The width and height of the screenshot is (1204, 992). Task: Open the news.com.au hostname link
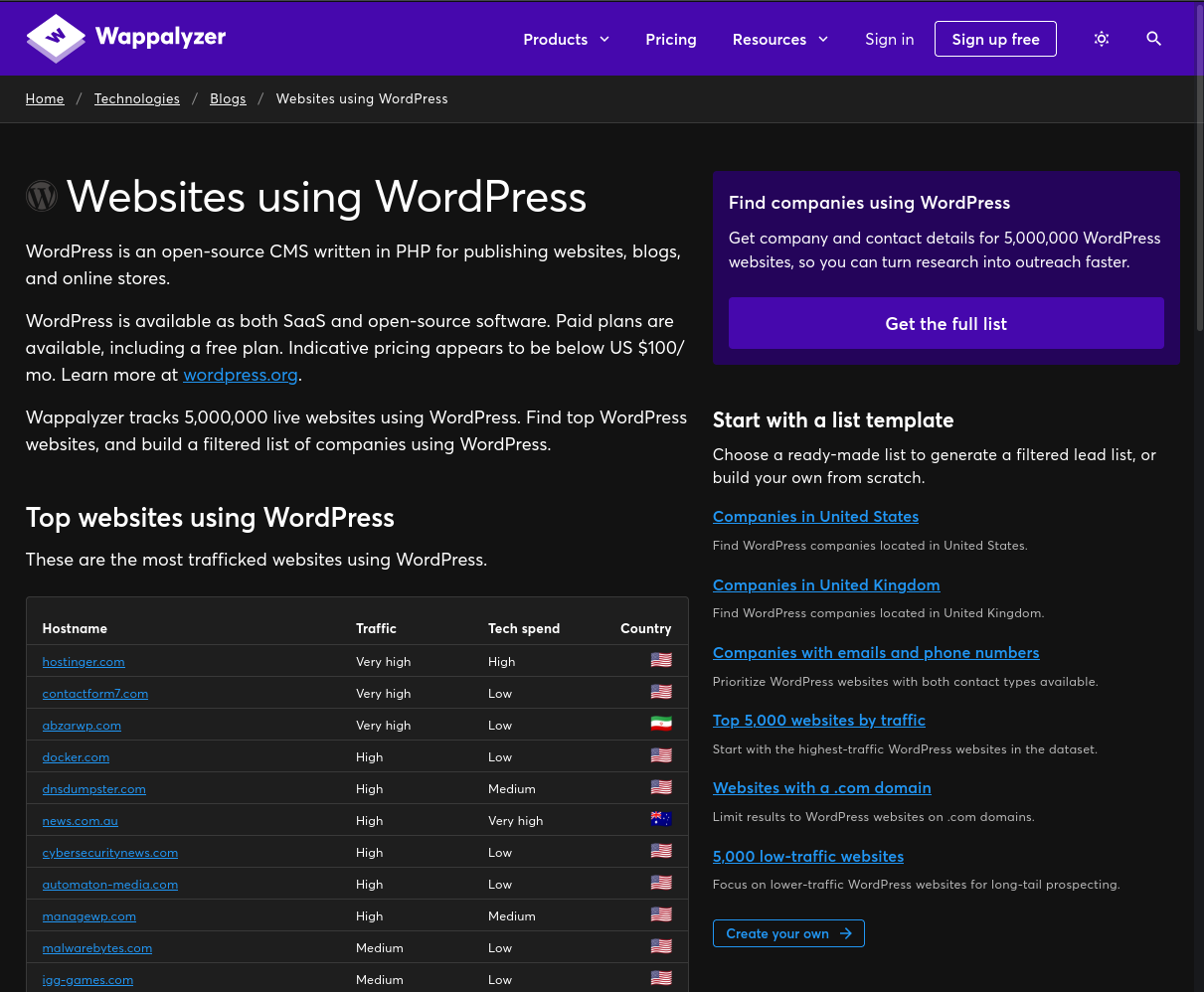[80, 820]
